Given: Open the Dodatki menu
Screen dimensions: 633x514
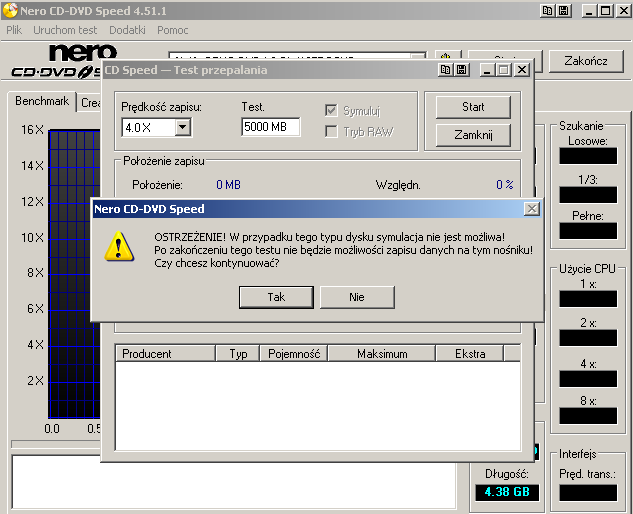Looking at the screenshot, I should 127,30.
